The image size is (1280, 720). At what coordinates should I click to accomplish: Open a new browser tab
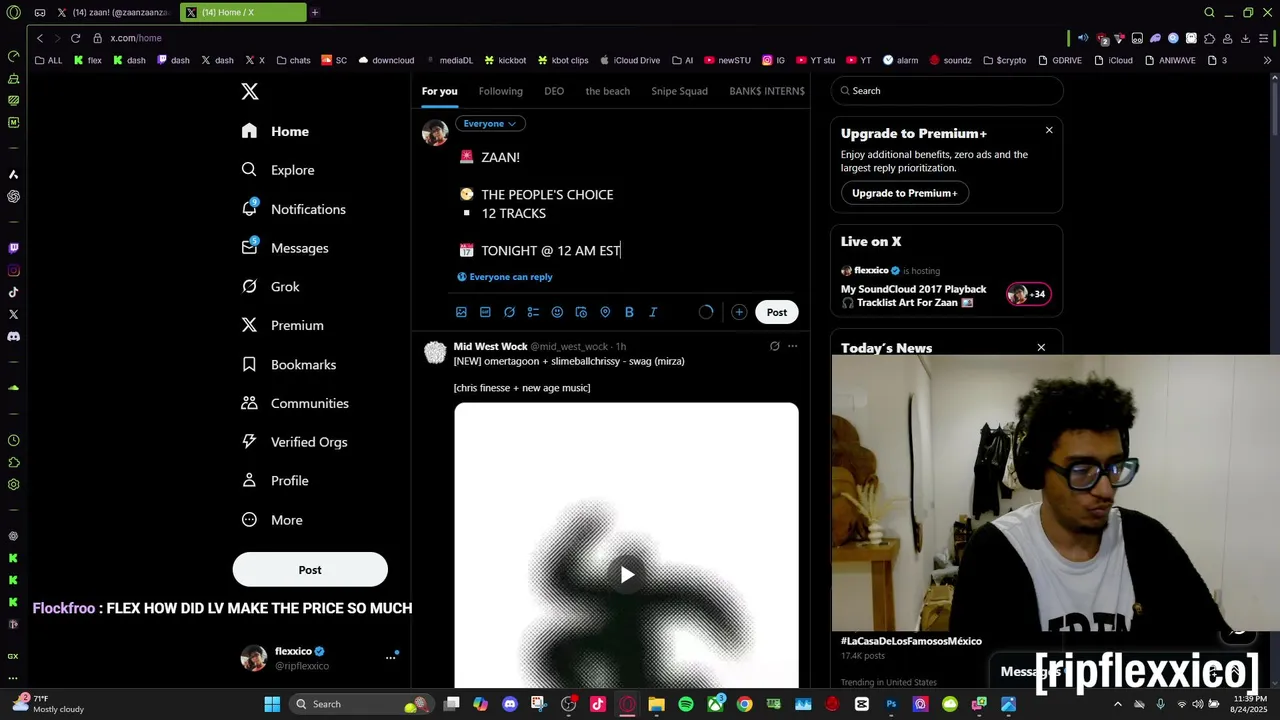[x=315, y=12]
